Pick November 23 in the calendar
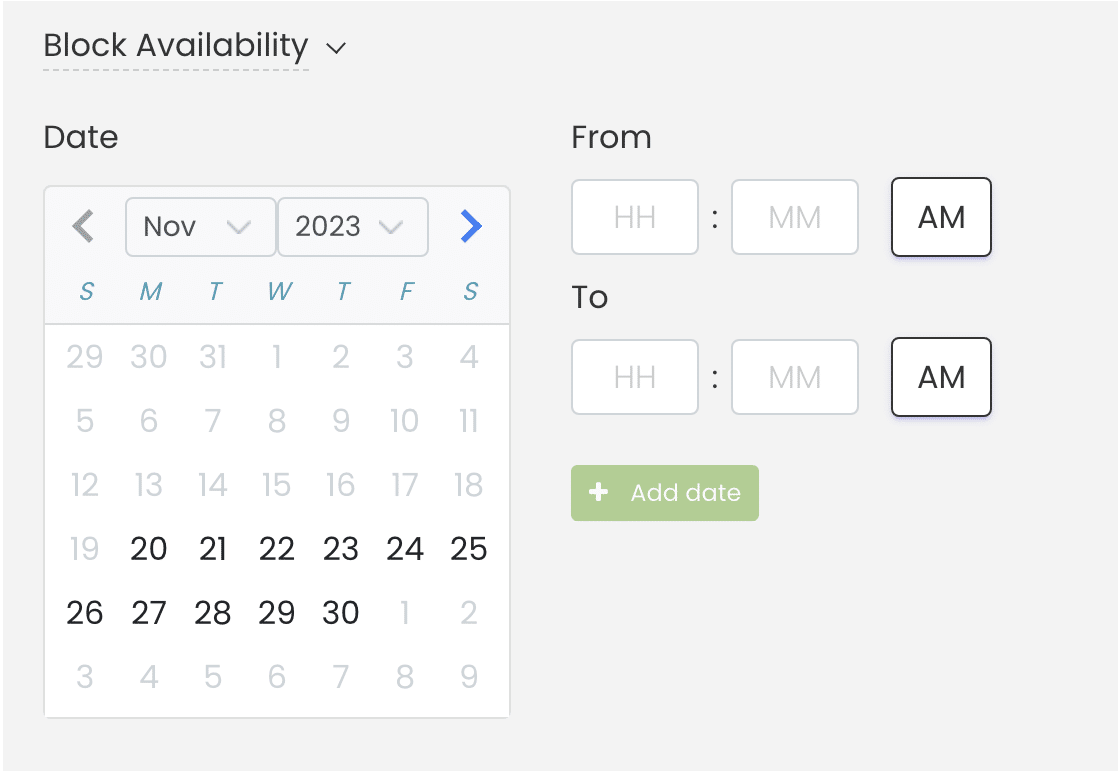1118x772 pixels. [x=341, y=549]
